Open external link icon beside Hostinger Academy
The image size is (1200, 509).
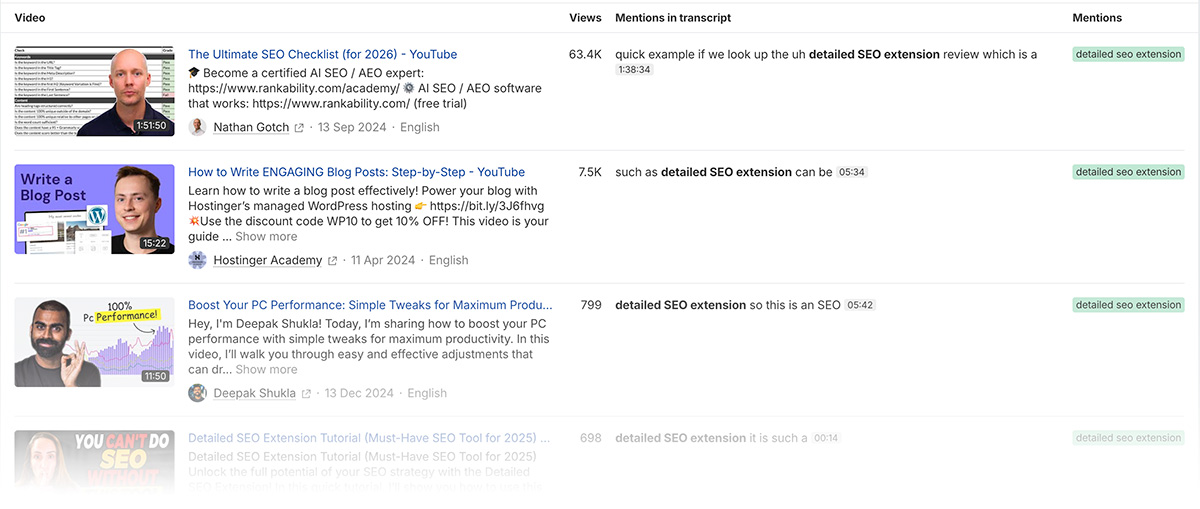coord(332,261)
